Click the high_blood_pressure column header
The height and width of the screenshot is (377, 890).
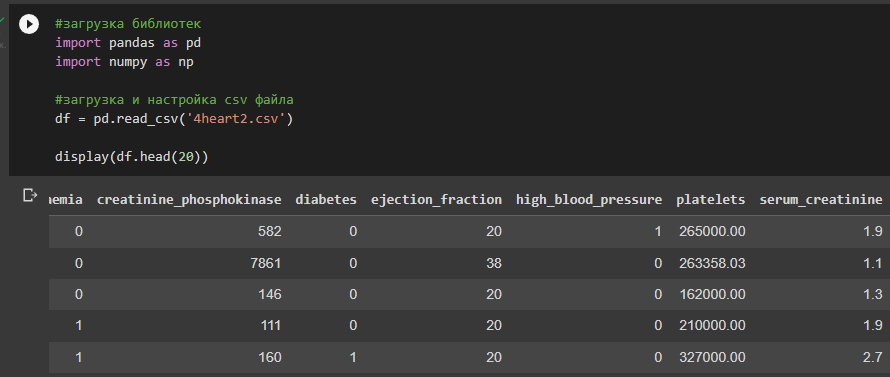point(589,200)
